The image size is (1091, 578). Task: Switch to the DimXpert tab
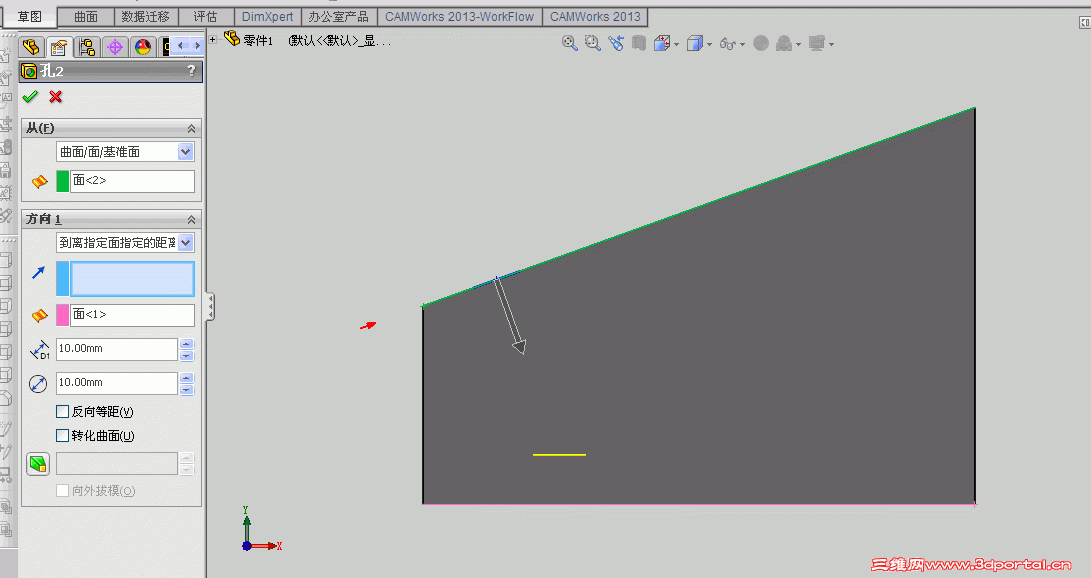click(268, 17)
